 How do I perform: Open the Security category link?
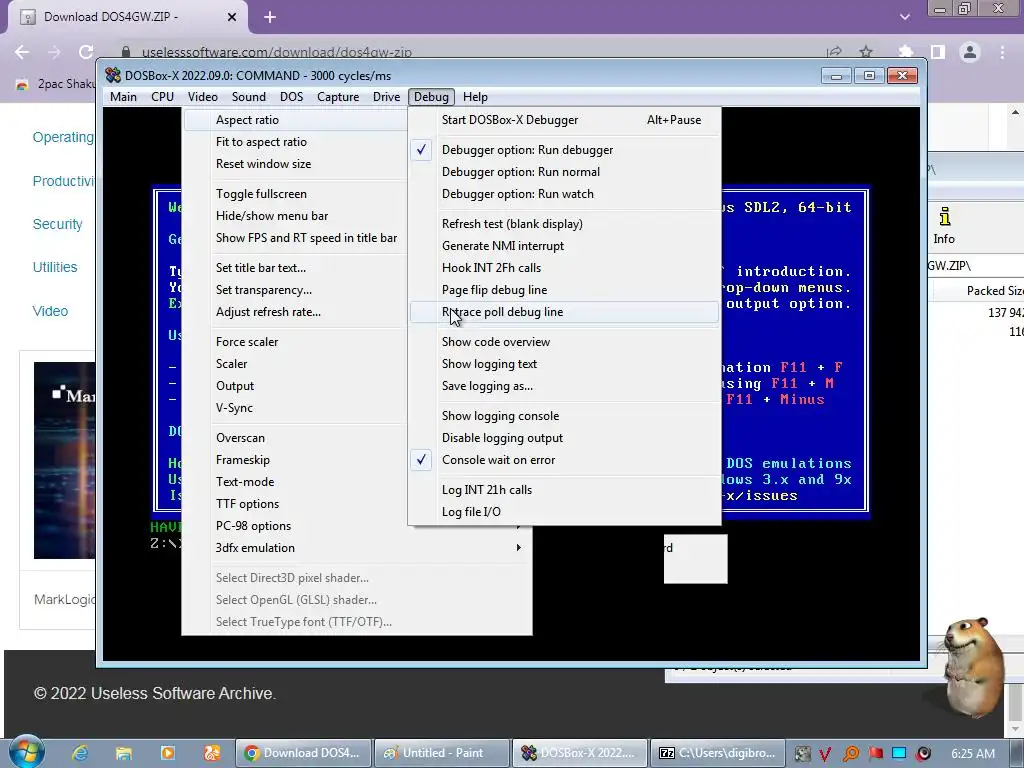[x=57, y=224]
